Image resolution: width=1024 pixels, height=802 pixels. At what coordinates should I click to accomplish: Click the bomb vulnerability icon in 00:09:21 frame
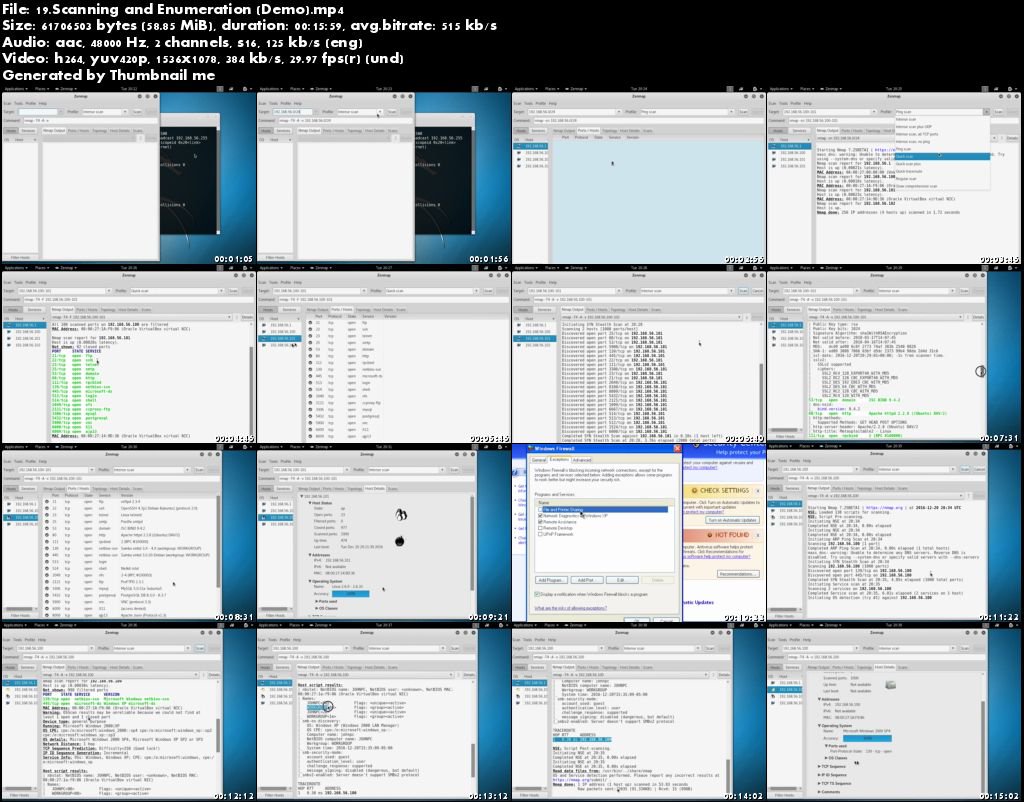pos(400,541)
